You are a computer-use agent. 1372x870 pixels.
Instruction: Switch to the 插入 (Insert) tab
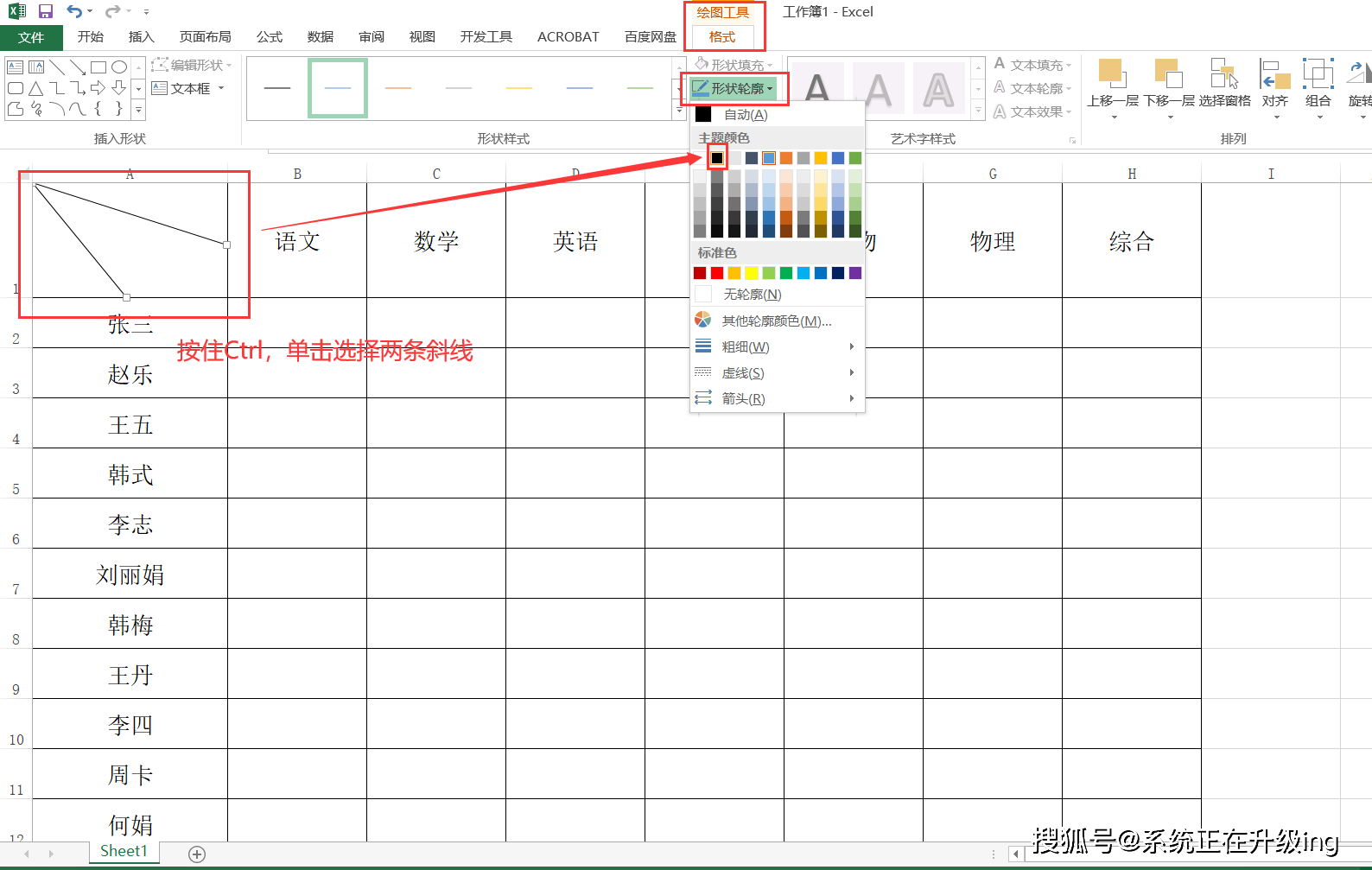point(141,37)
